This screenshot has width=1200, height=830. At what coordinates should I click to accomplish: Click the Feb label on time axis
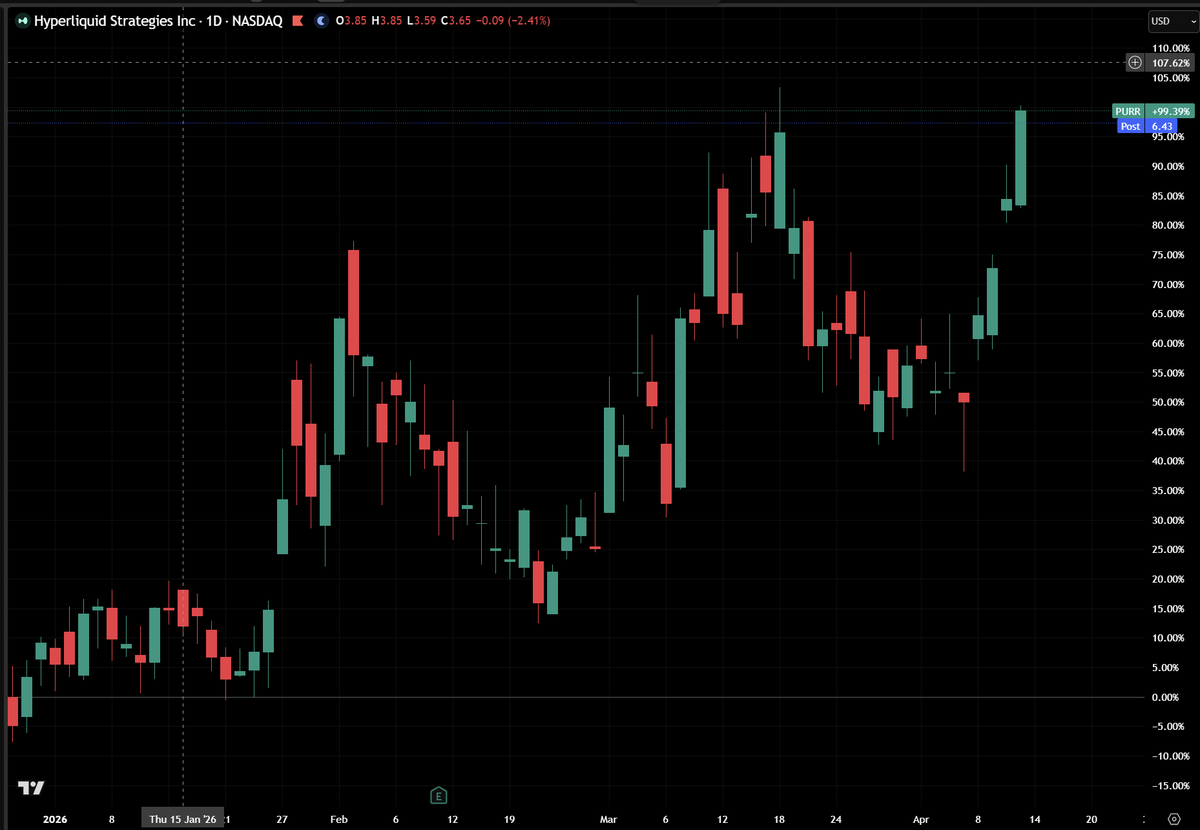[x=338, y=819]
